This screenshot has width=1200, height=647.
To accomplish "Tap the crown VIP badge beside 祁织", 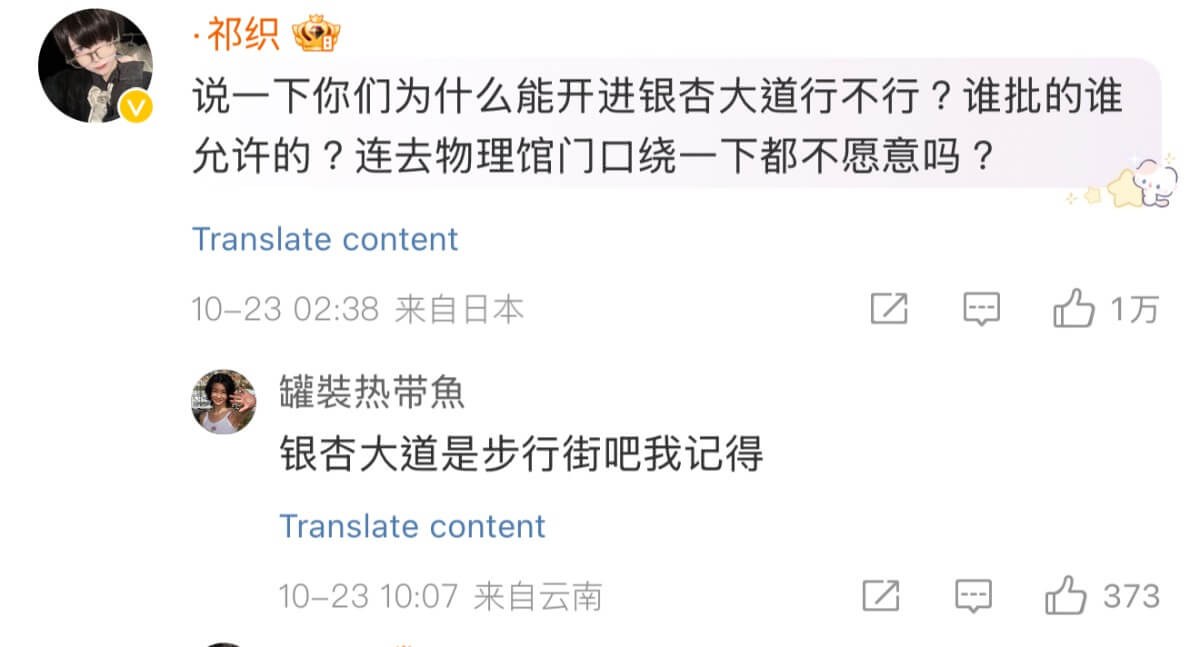I will click(x=316, y=37).
